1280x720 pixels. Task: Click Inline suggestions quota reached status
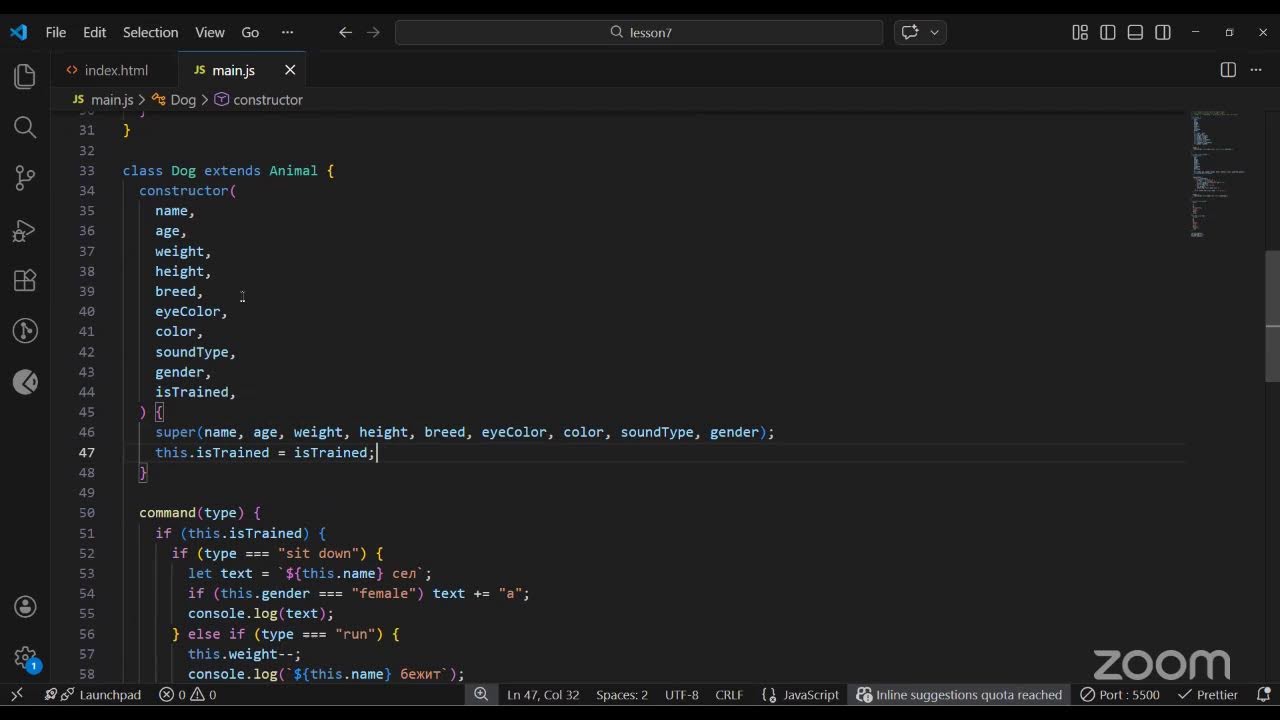pos(959,694)
